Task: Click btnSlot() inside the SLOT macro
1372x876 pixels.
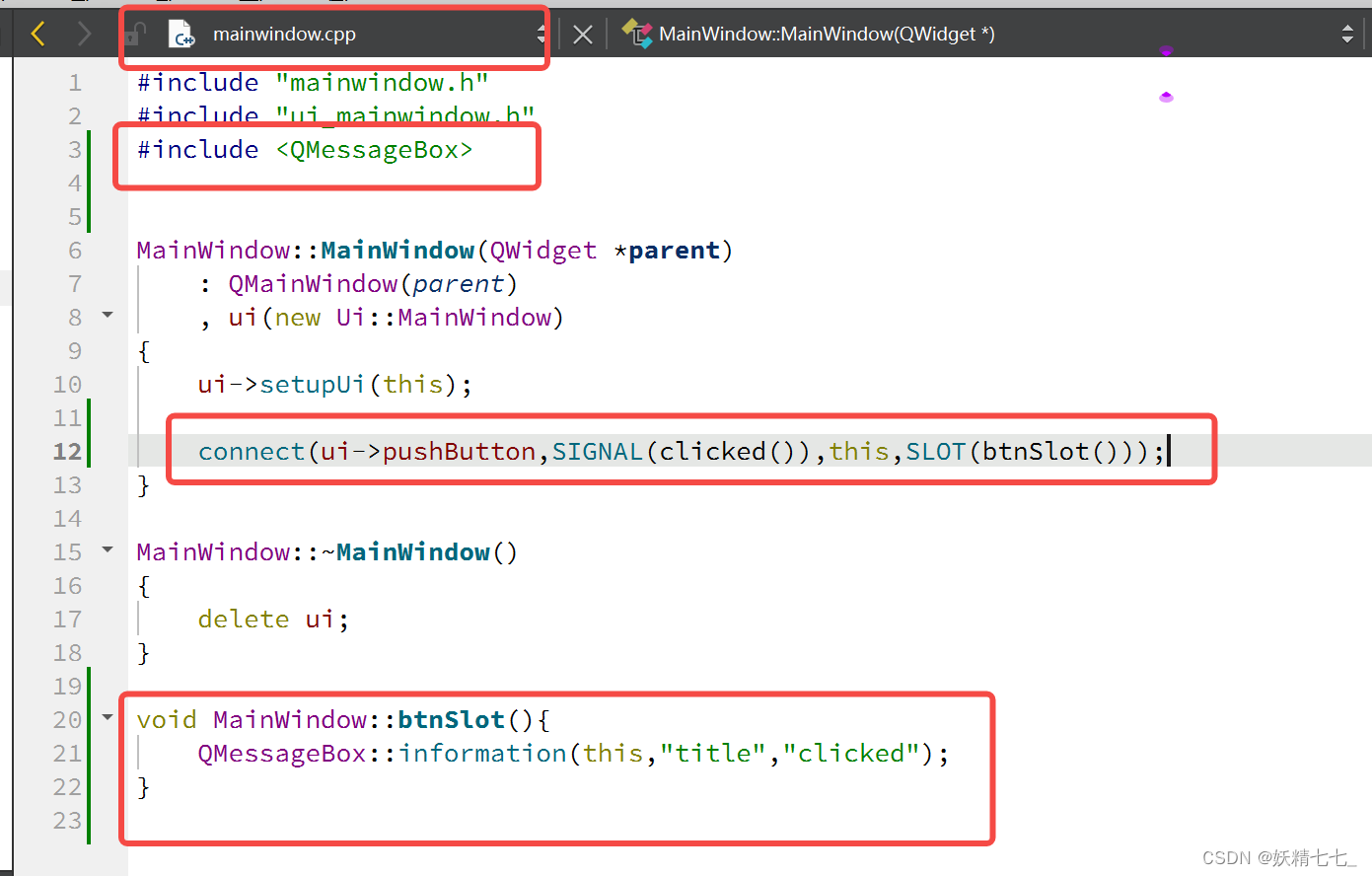Action: tap(1050, 452)
